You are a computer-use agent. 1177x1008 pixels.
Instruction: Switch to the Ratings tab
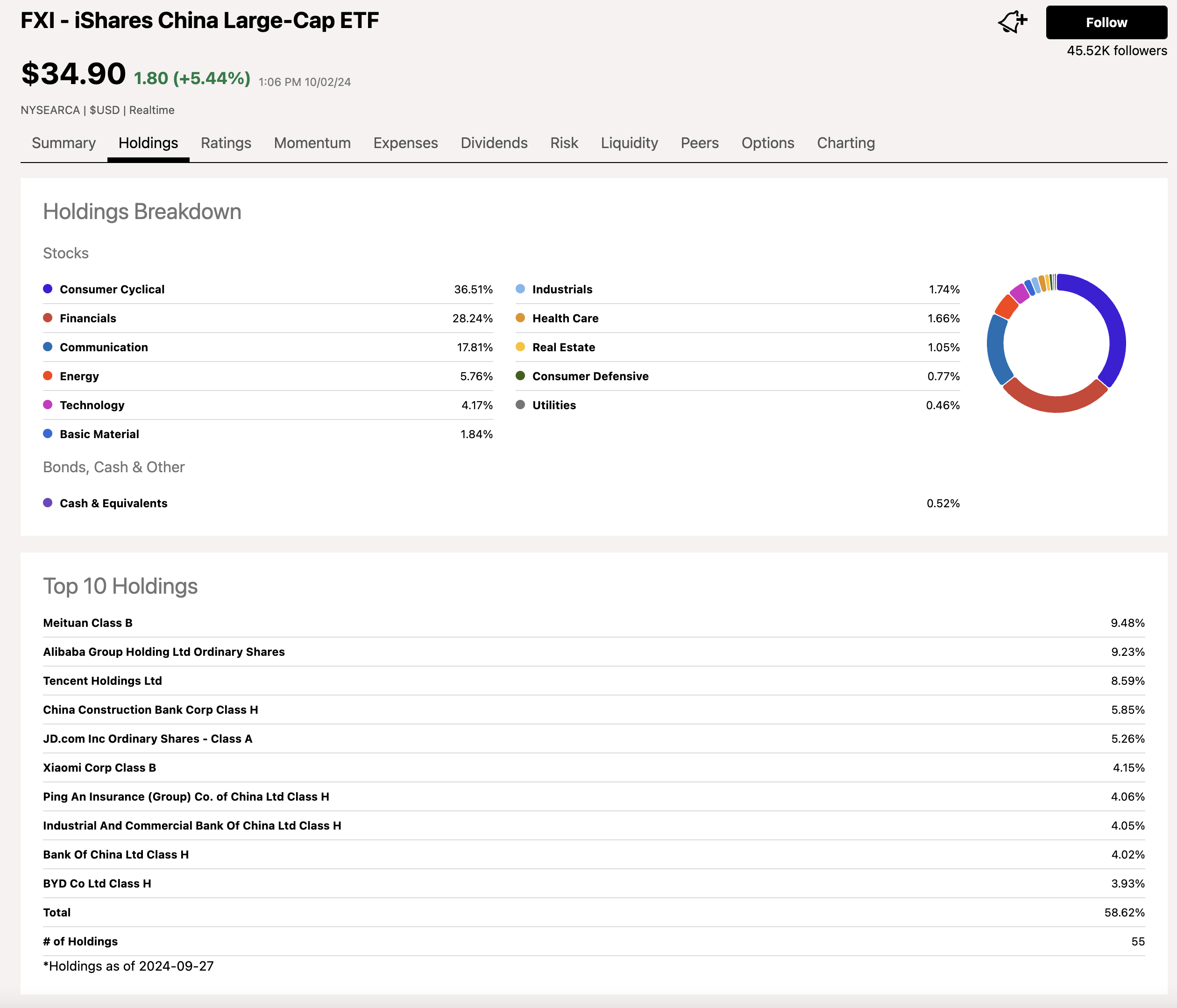click(x=226, y=142)
